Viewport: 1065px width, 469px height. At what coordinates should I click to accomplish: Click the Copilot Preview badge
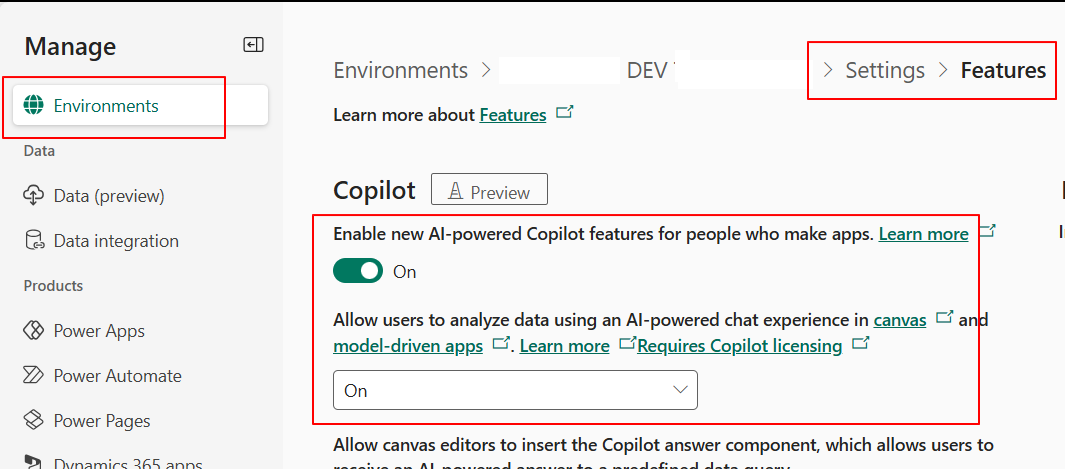(x=489, y=189)
